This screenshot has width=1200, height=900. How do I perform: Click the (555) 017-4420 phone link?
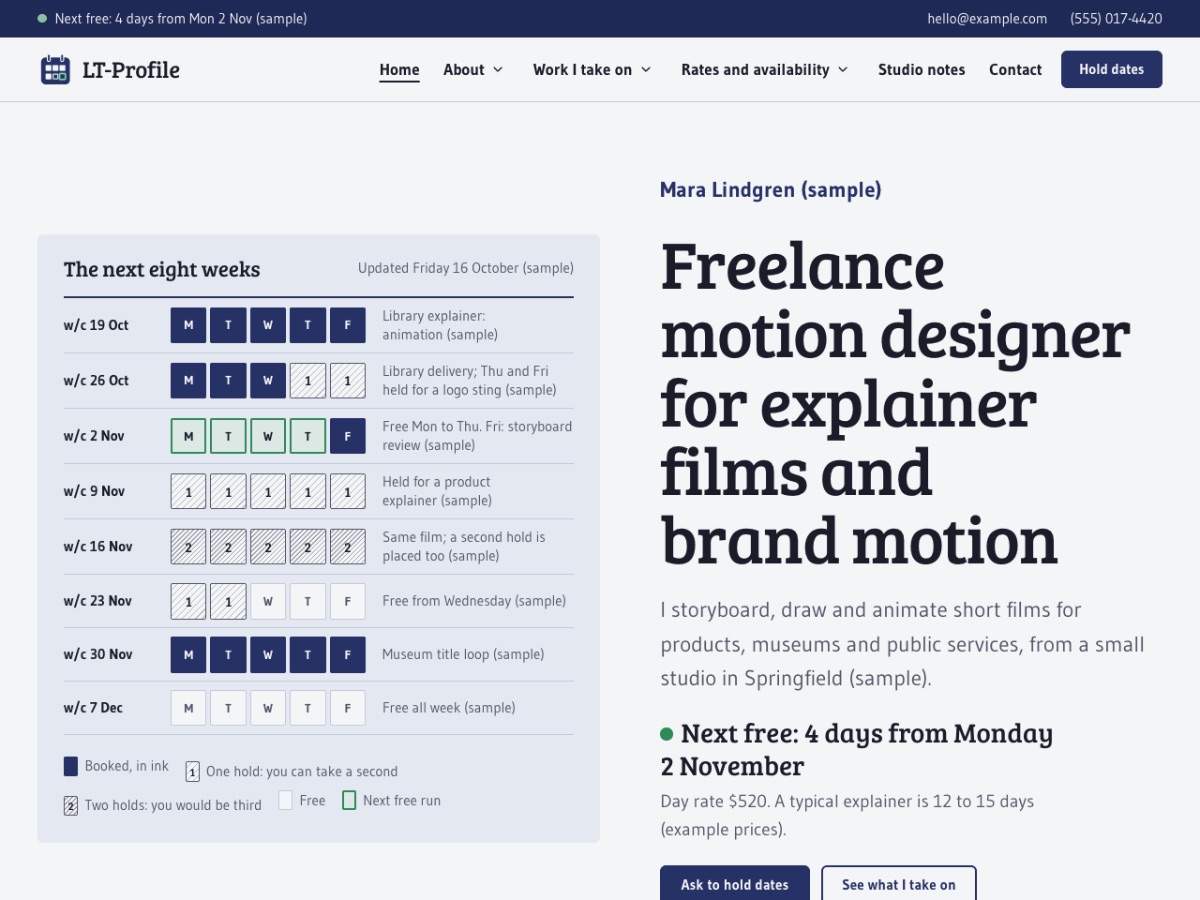point(1116,19)
